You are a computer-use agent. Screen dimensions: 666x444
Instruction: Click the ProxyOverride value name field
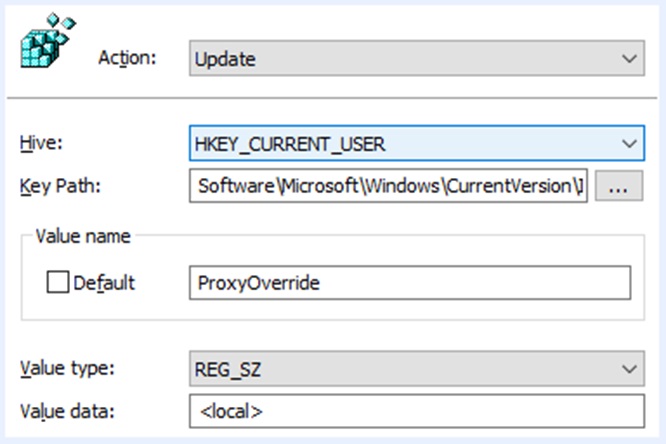tap(410, 283)
